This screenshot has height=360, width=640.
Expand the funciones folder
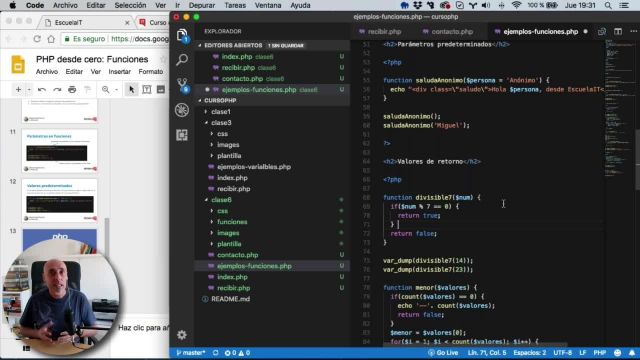232,222
